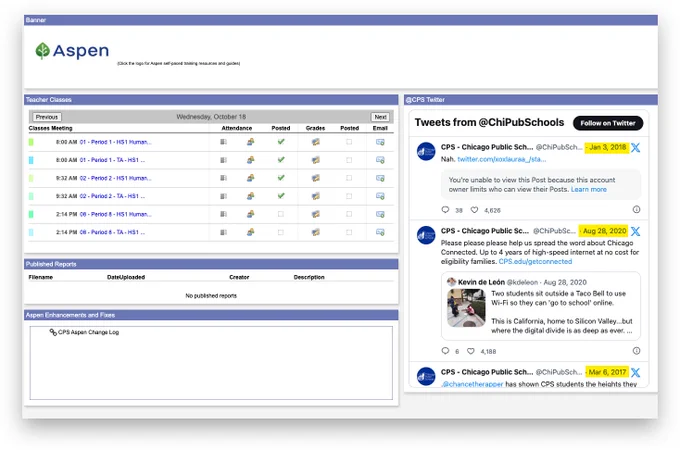Like the tweet with 4,188 likes
Screen dimensions: 680x450
(x=471, y=351)
